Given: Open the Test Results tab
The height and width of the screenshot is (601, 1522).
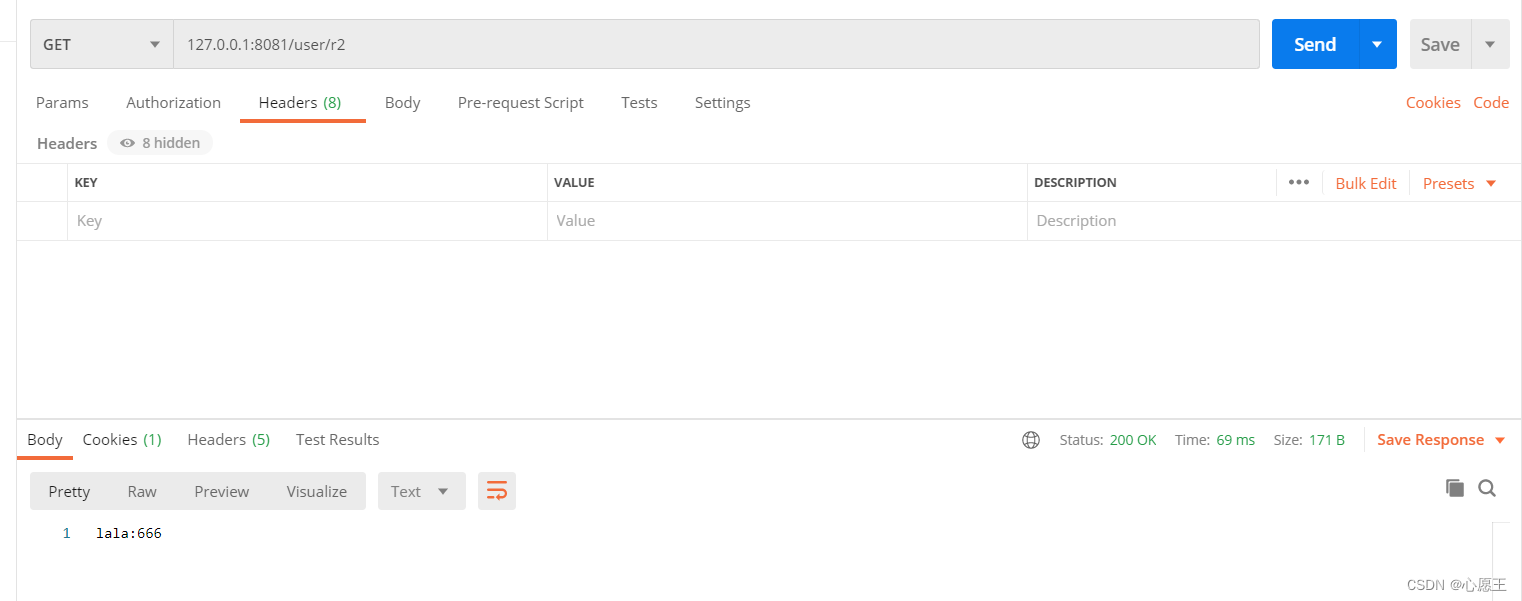Looking at the screenshot, I should click(337, 439).
